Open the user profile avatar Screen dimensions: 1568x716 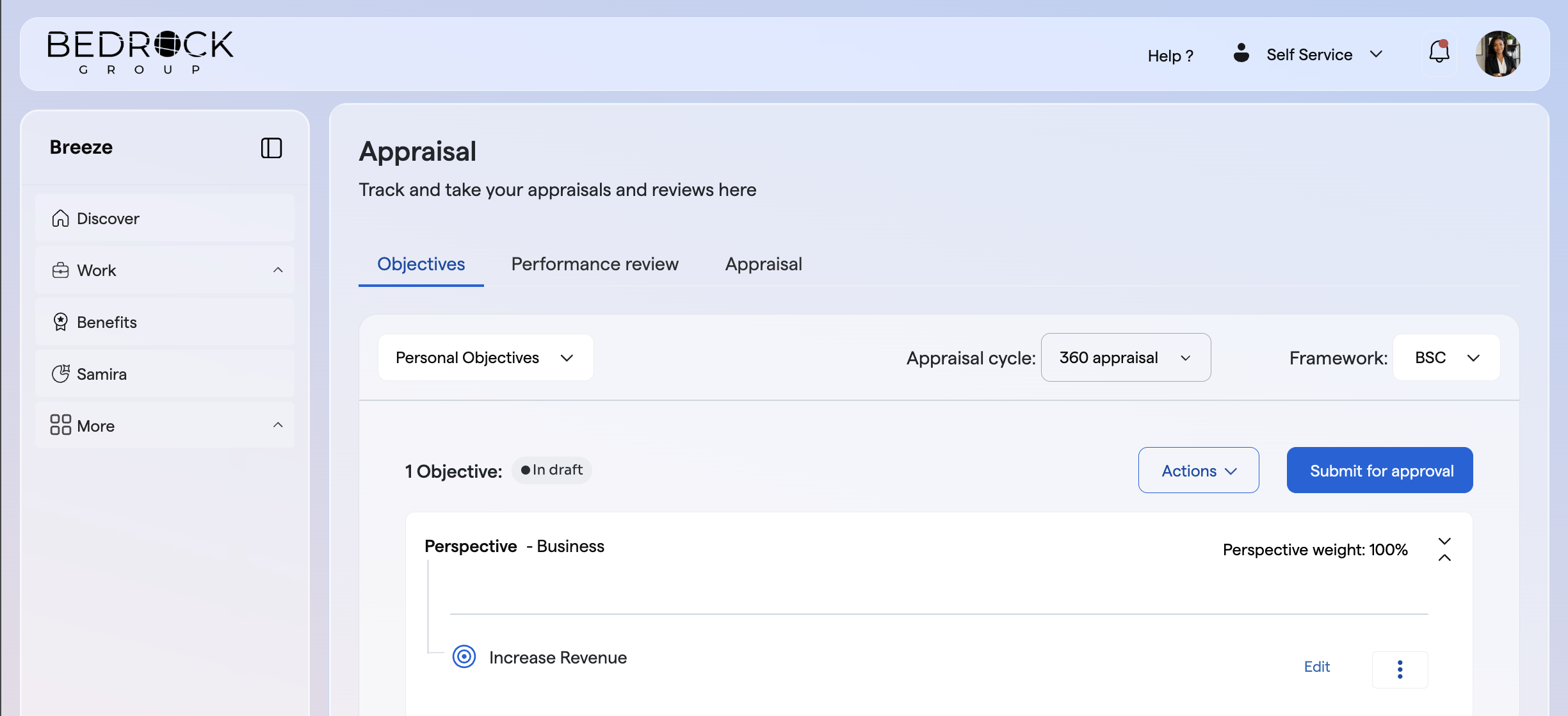[x=1498, y=54]
